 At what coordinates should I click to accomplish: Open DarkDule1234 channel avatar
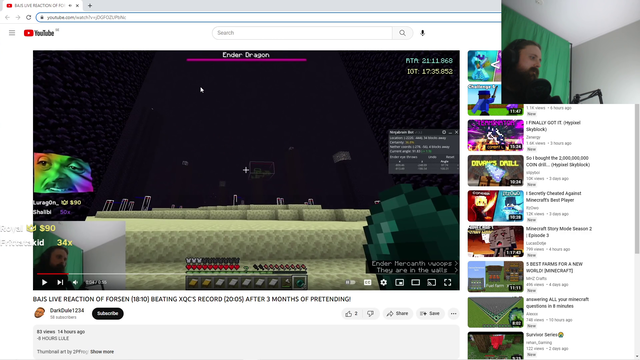click(x=40, y=313)
